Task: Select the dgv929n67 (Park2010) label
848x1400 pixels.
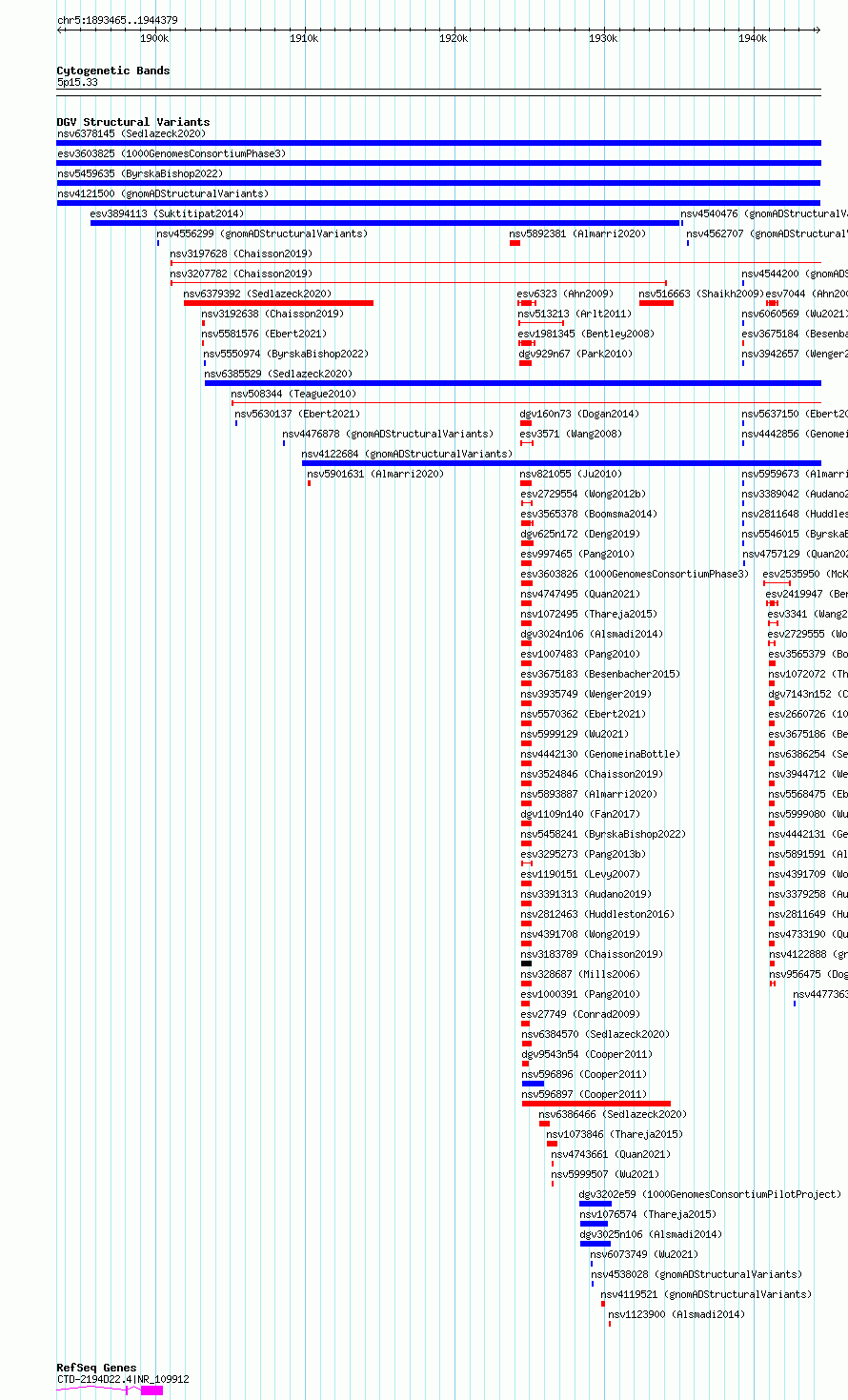Action: coord(575,354)
